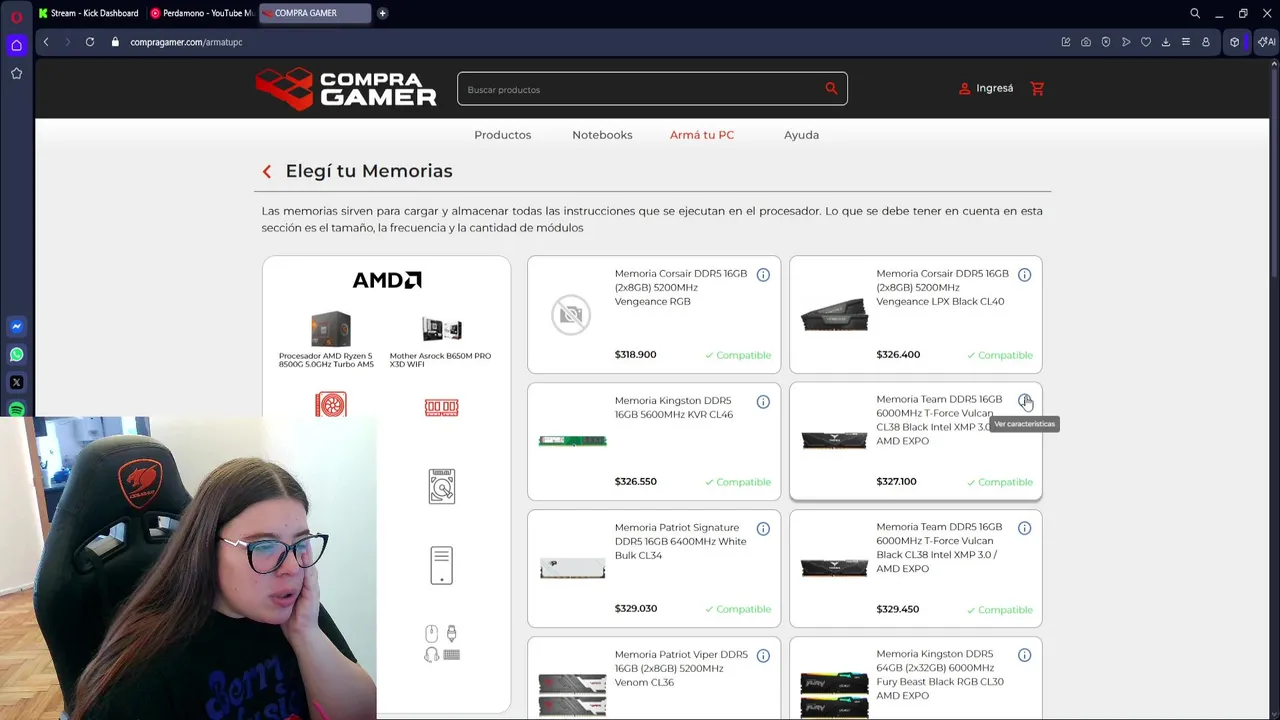
Task: View info for Corsair Vengeance LPX Black
Action: tap(1024, 275)
